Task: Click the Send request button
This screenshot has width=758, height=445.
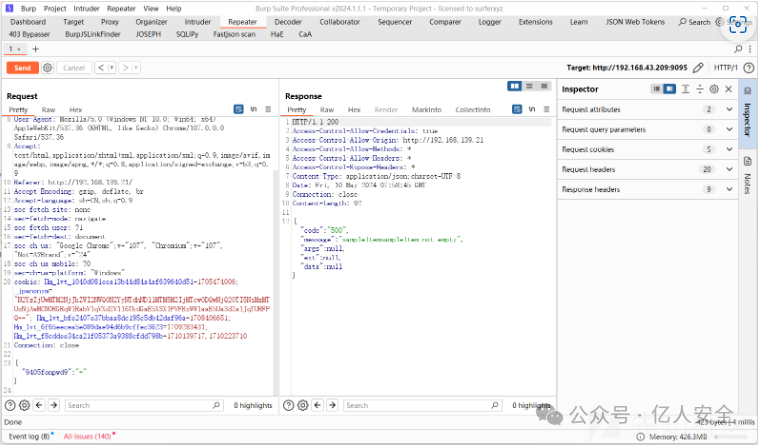Action: coord(22,68)
